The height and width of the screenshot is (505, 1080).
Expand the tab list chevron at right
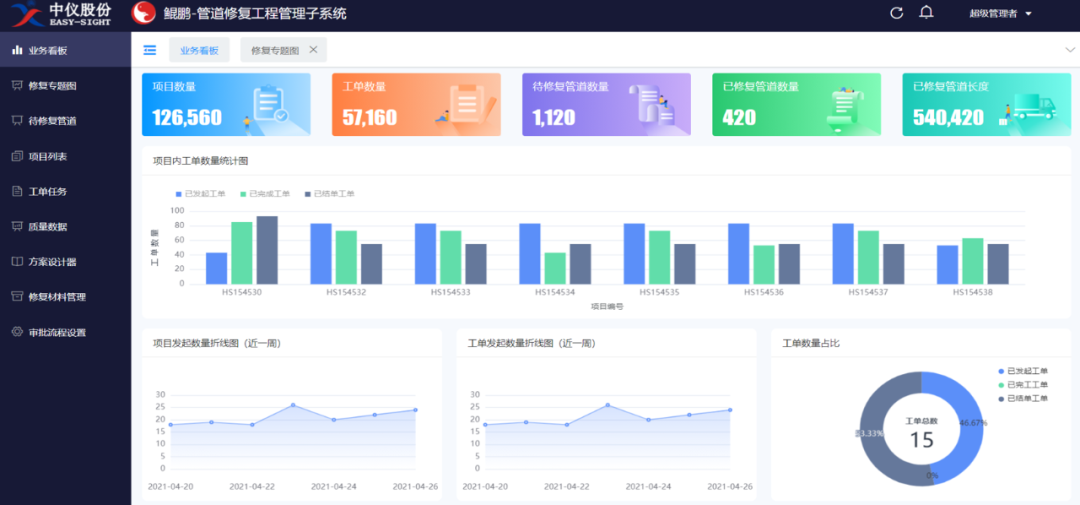coord(1069,50)
